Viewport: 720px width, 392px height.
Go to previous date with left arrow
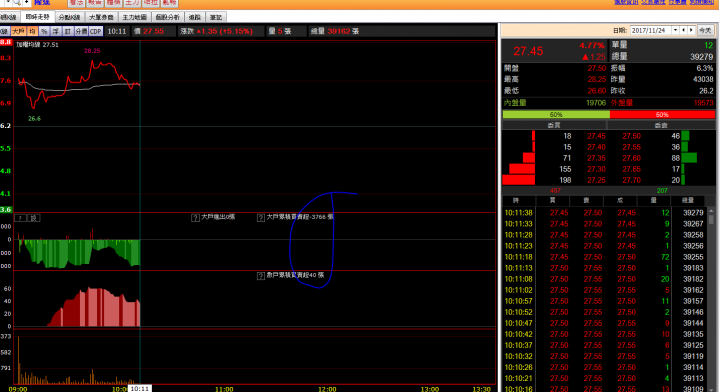click(x=683, y=30)
